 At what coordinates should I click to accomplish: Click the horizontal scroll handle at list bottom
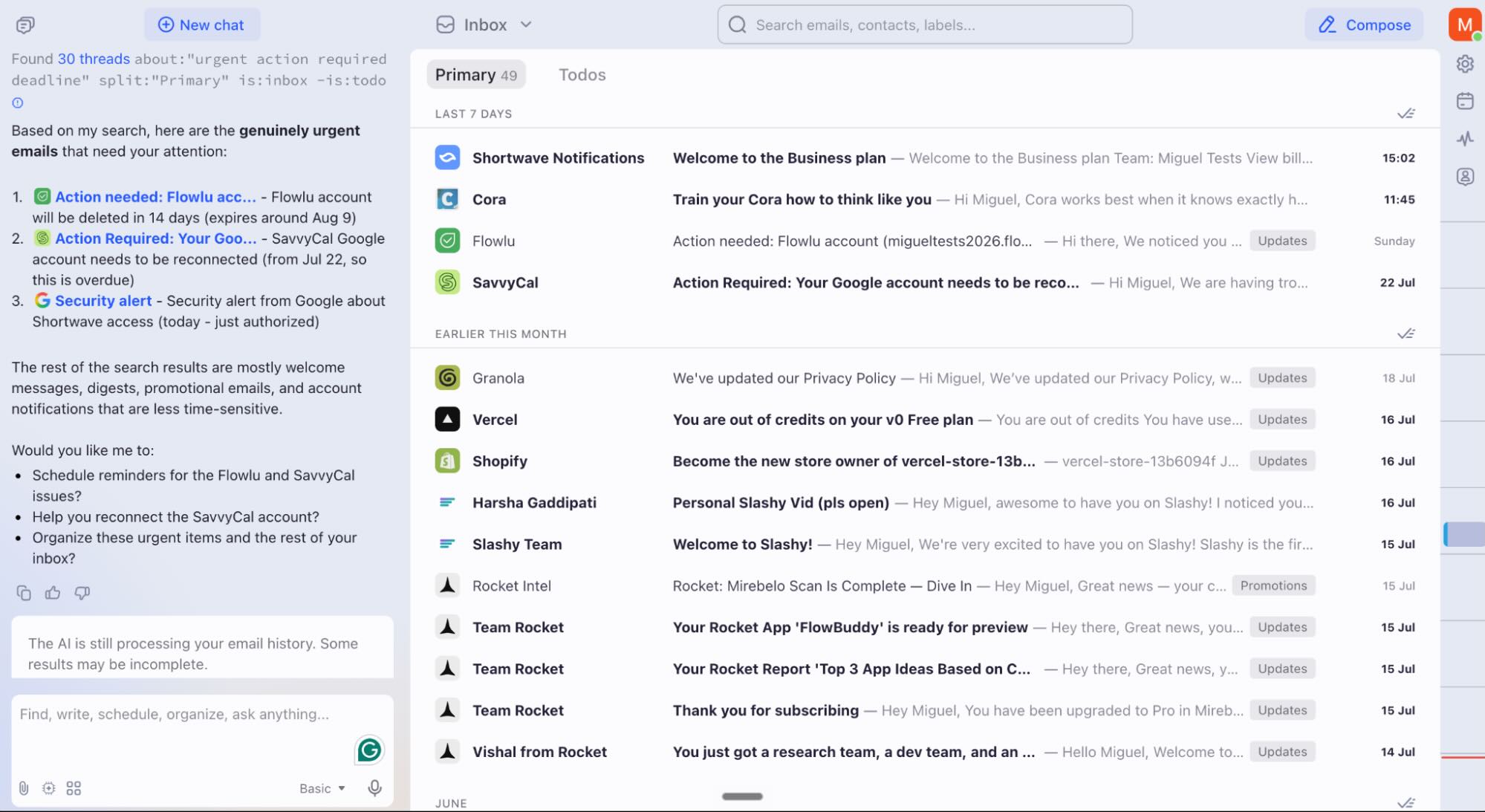tap(742, 796)
